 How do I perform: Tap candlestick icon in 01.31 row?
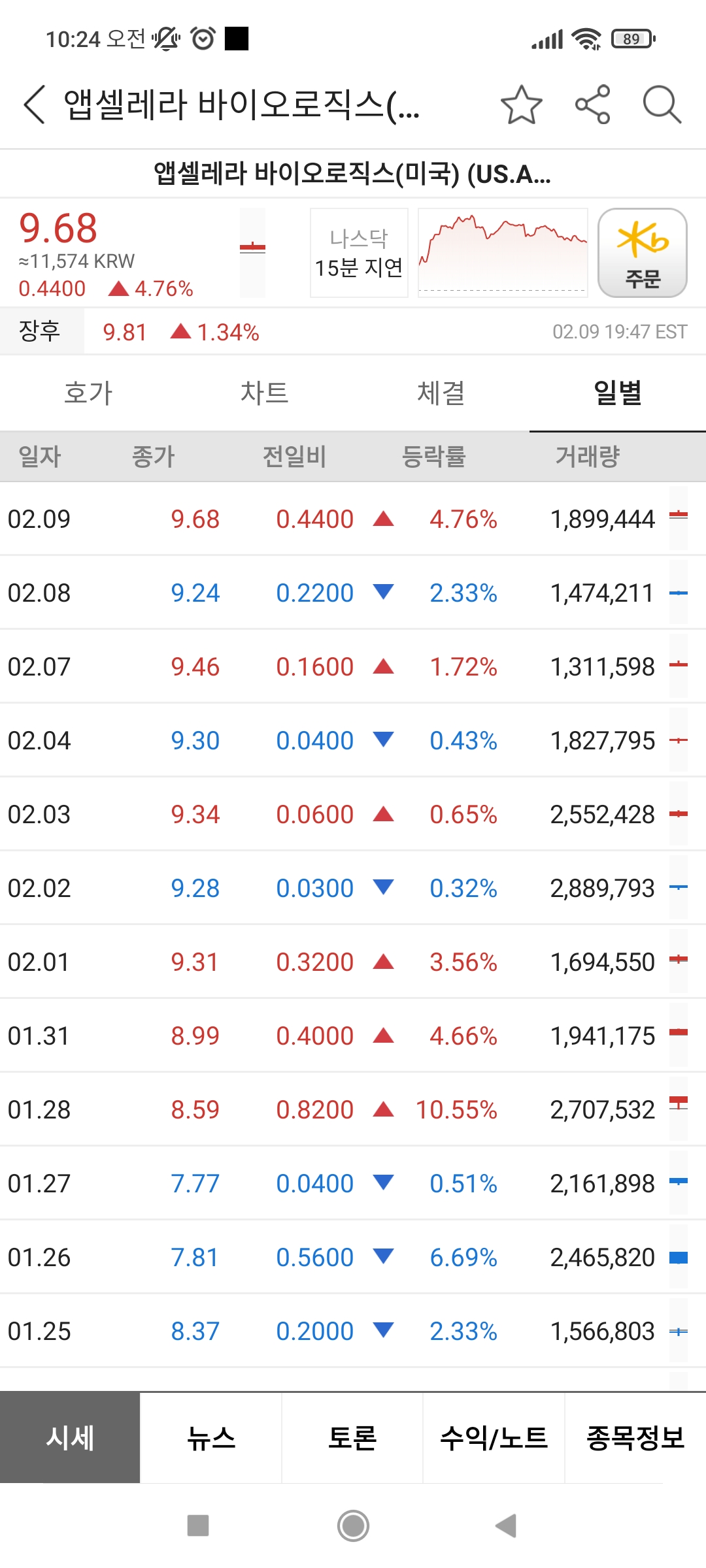679,1034
